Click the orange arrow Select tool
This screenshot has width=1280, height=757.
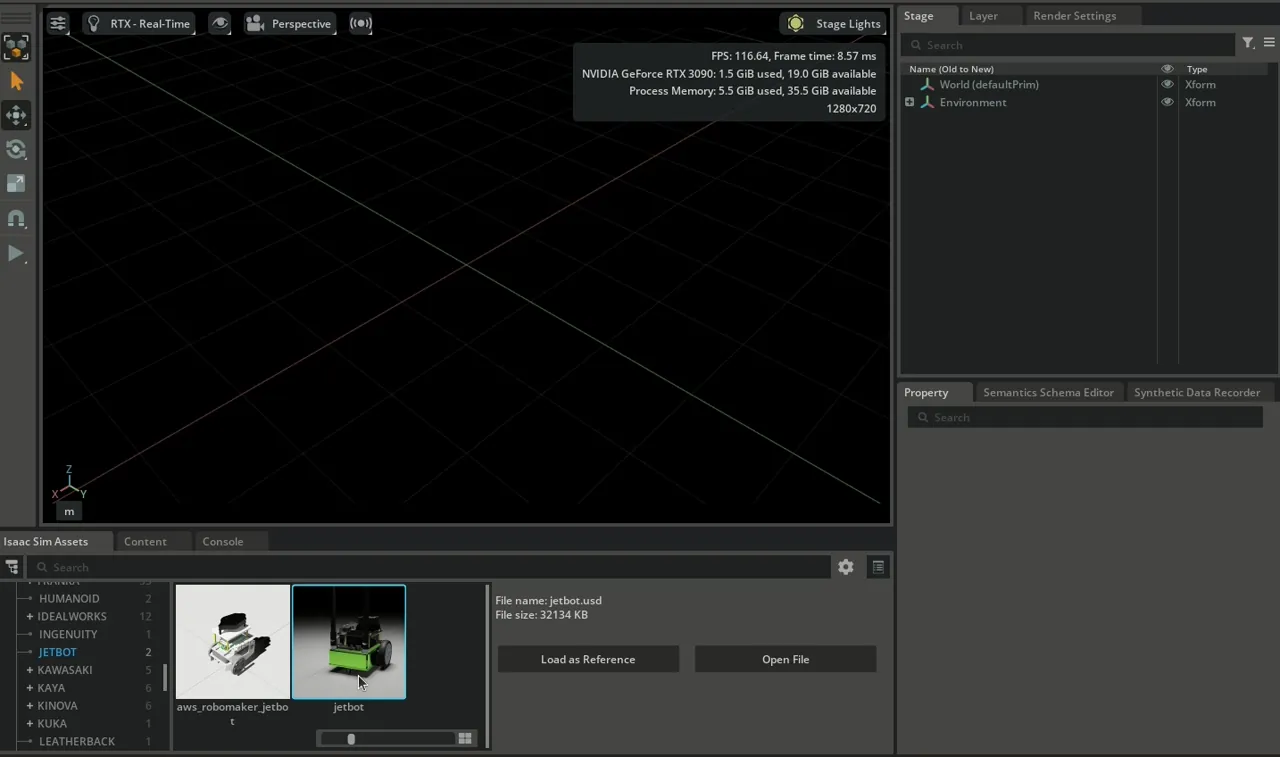tap(16, 82)
